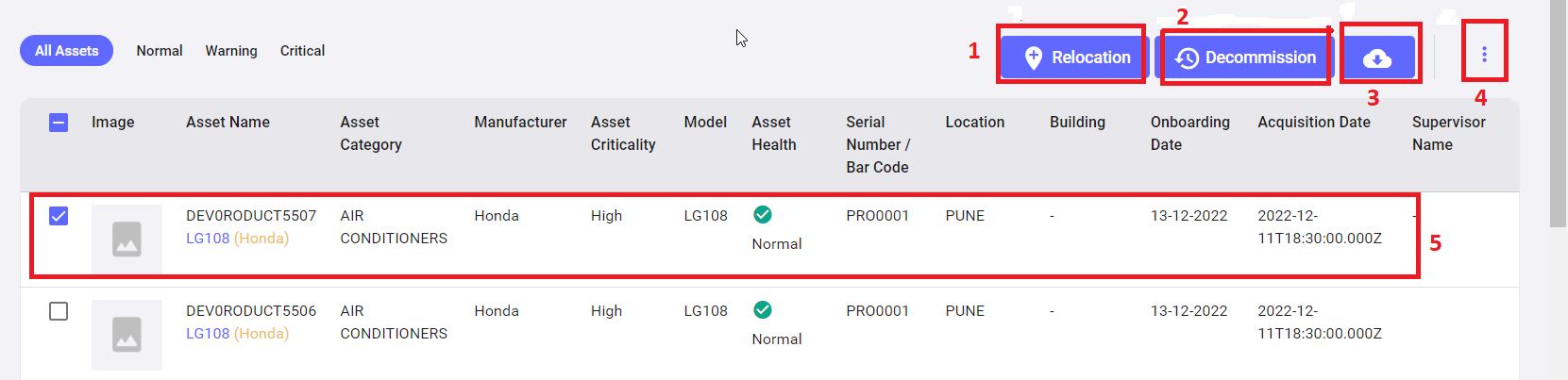Click the Asset Name column header
Image resolution: width=1568 pixels, height=380 pixels.
pos(228,123)
